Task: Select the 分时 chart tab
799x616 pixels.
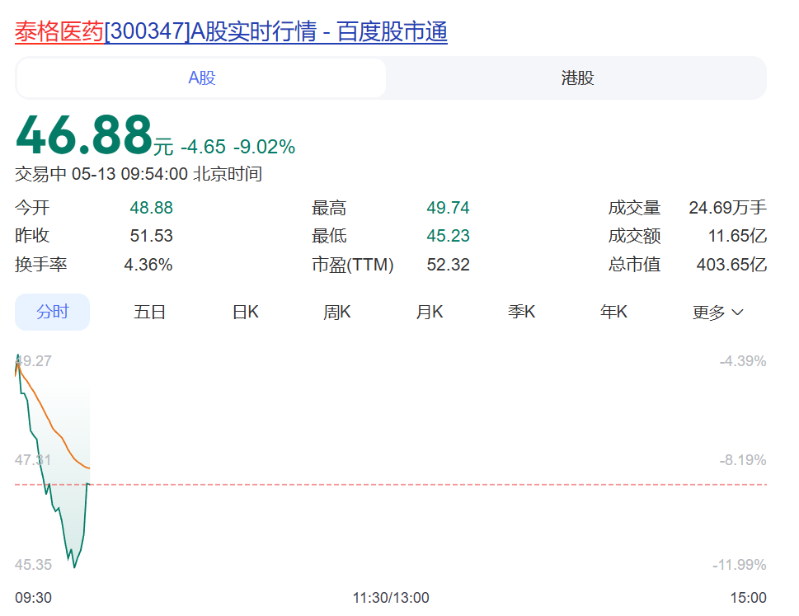Action: pyautogui.click(x=52, y=312)
